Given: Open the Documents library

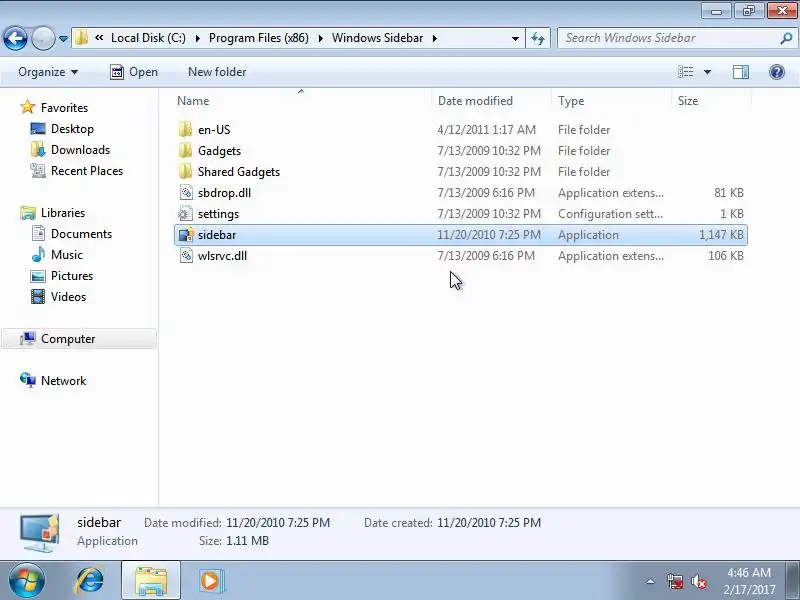Looking at the screenshot, I should [81, 234].
